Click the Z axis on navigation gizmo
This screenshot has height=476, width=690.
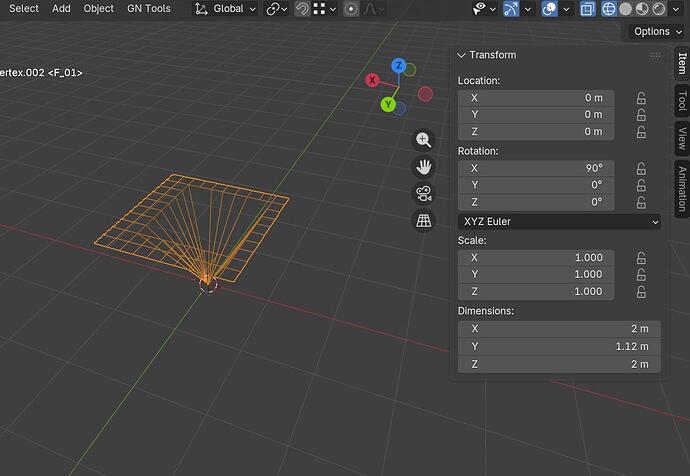399,66
